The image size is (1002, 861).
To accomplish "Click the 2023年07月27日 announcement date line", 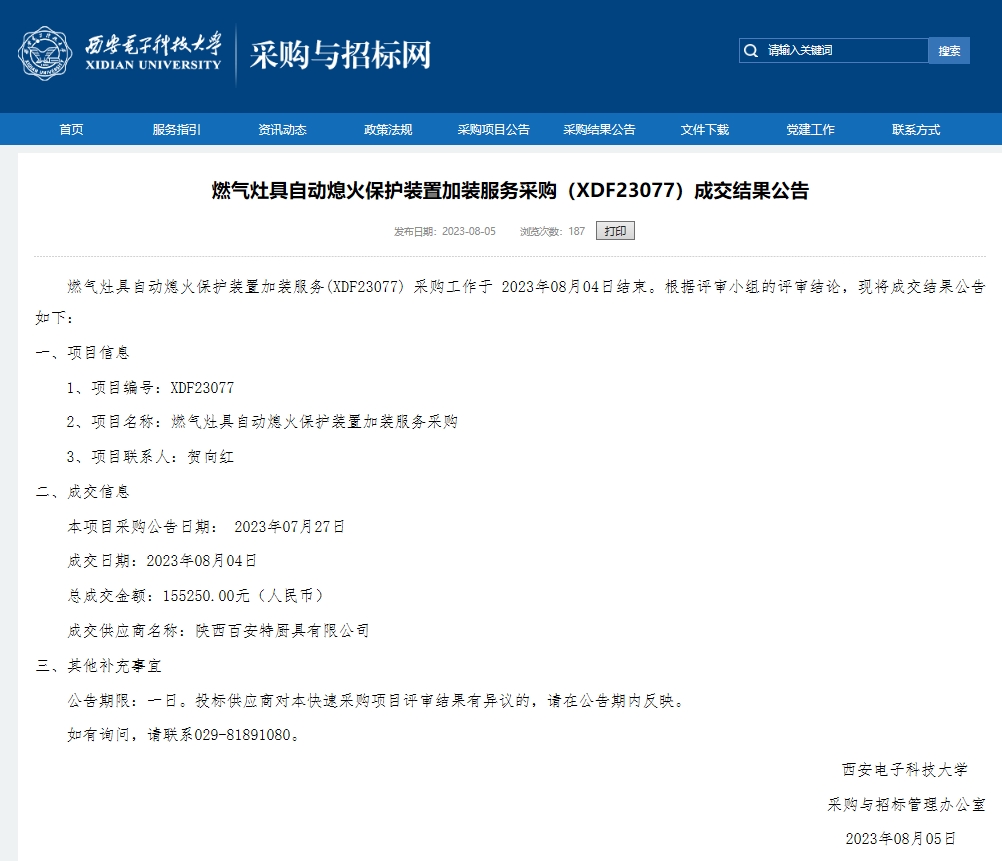I will point(206,527).
